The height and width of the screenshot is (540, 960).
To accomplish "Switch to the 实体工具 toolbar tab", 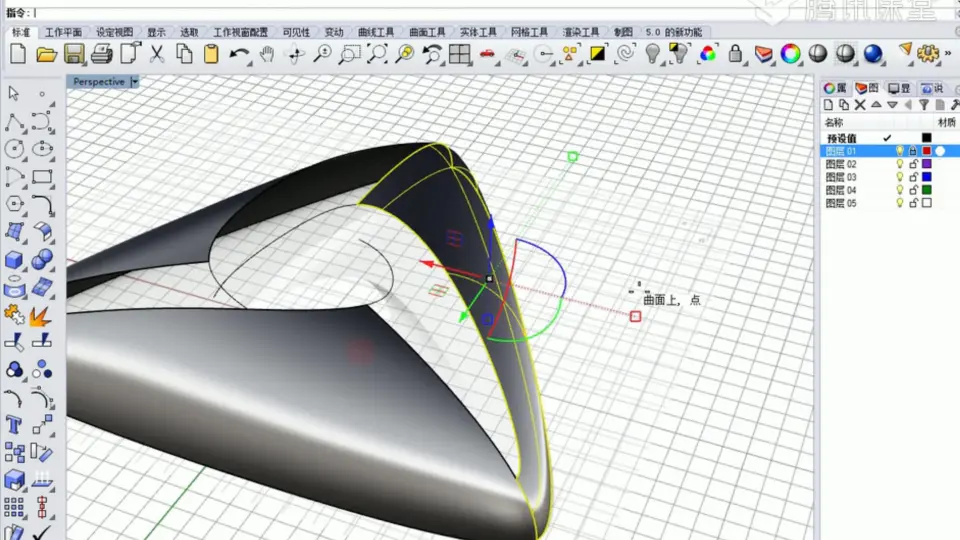I will tap(478, 32).
